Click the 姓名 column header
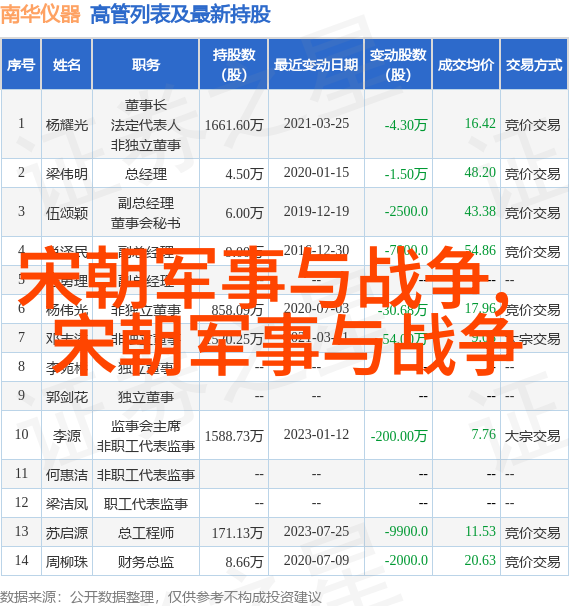The width and height of the screenshot is (569, 606). [x=67, y=64]
